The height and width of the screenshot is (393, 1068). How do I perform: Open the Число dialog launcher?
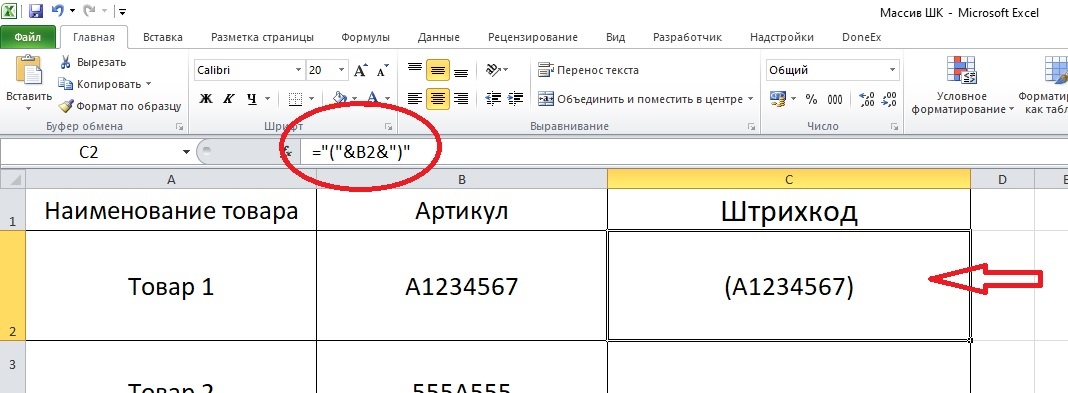(x=896, y=127)
